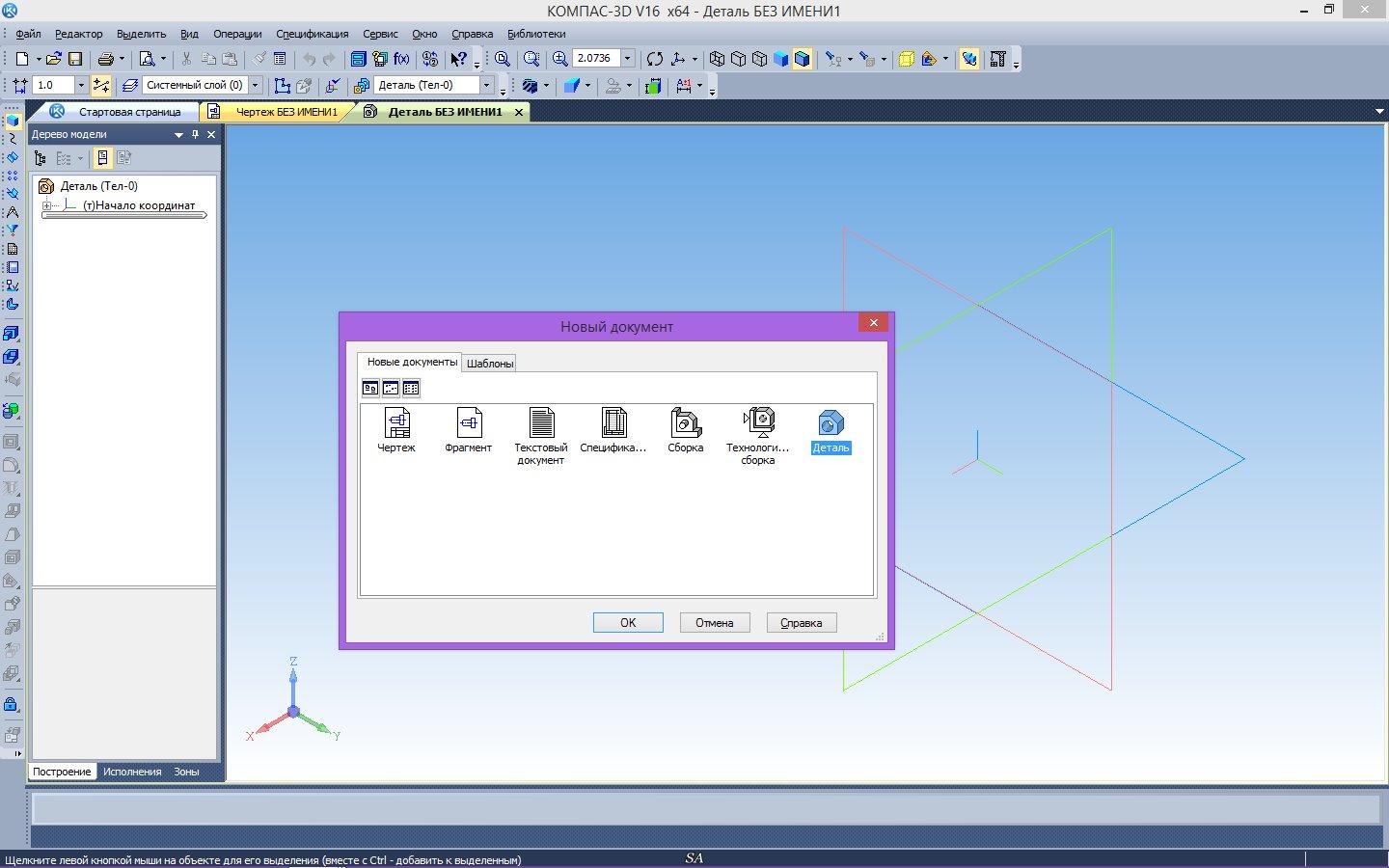Viewport: 1389px width, 868px height.
Task: Click the context help arrow-question icon
Action: (459, 59)
